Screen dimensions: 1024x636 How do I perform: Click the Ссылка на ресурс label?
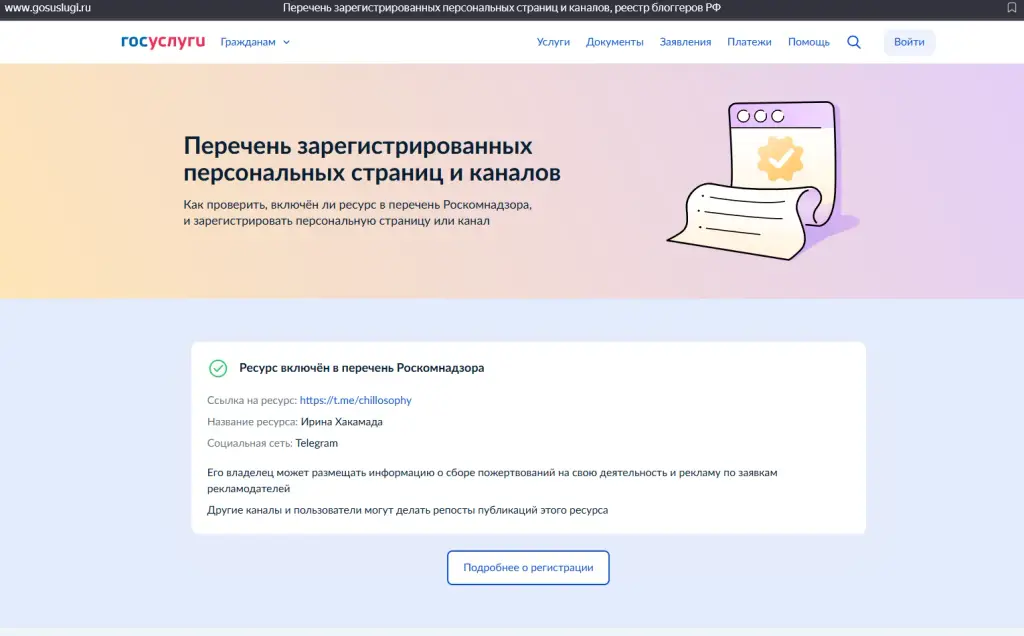coord(252,400)
